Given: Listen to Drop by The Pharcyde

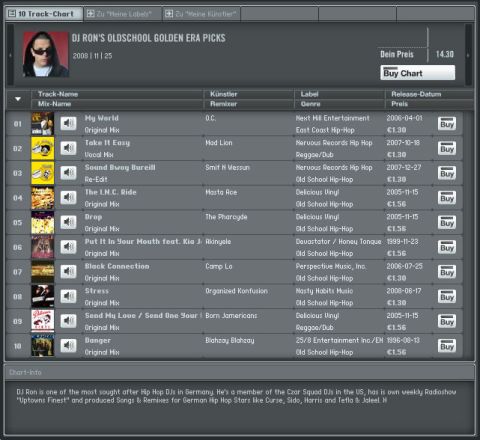Looking at the screenshot, I should coord(68,222).
